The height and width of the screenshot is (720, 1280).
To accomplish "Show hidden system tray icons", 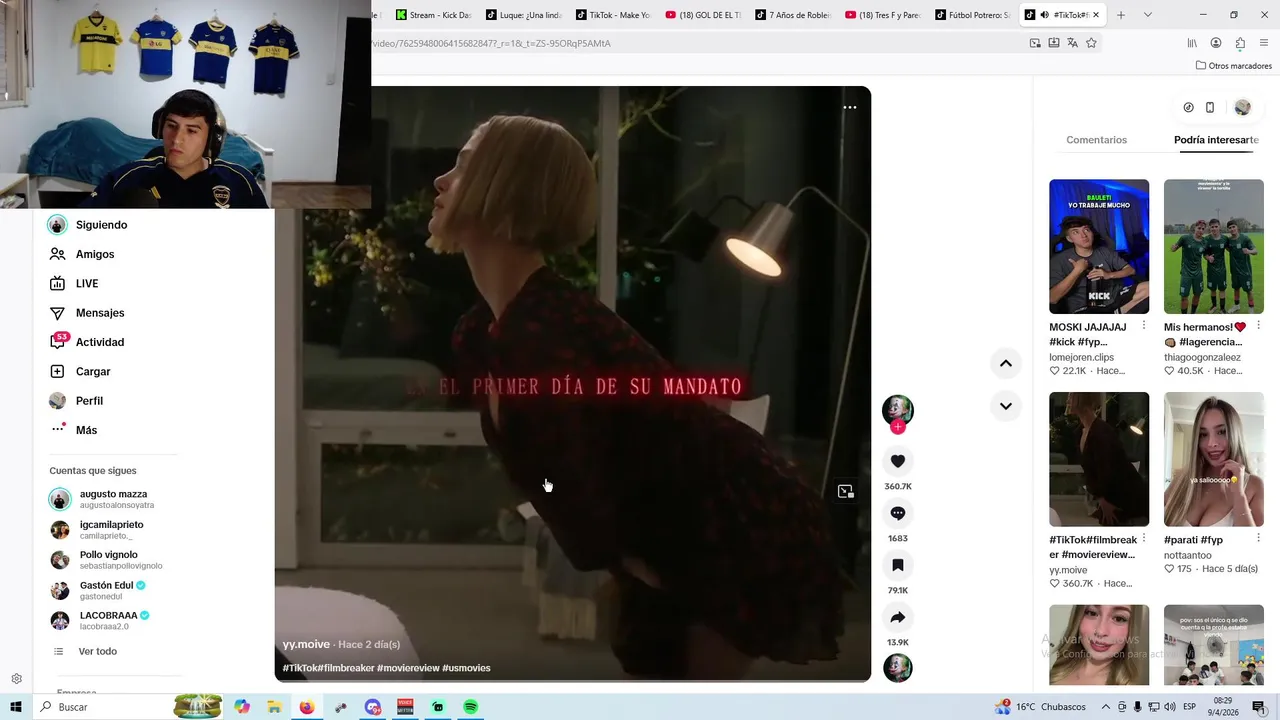I will pyautogui.click(x=1106, y=707).
